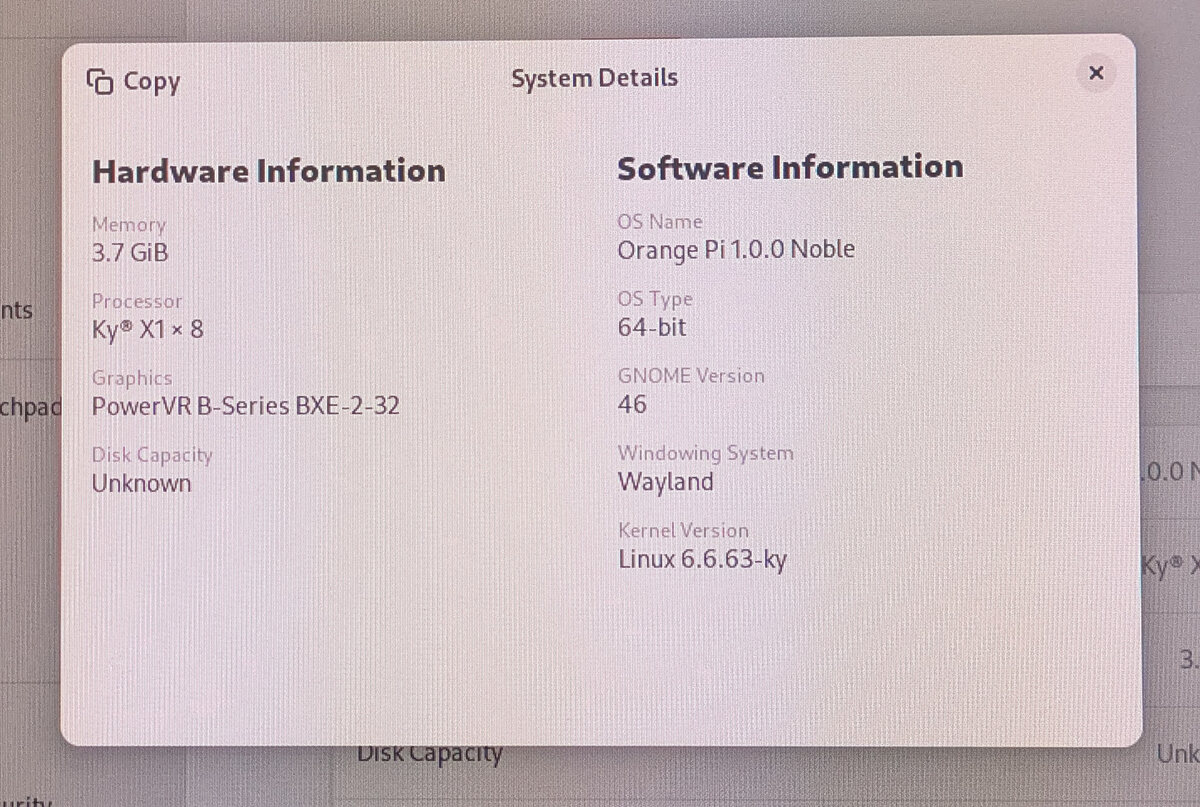This screenshot has width=1200, height=807.
Task: Select the Ky X1 × 8 processor value
Action: 147,329
